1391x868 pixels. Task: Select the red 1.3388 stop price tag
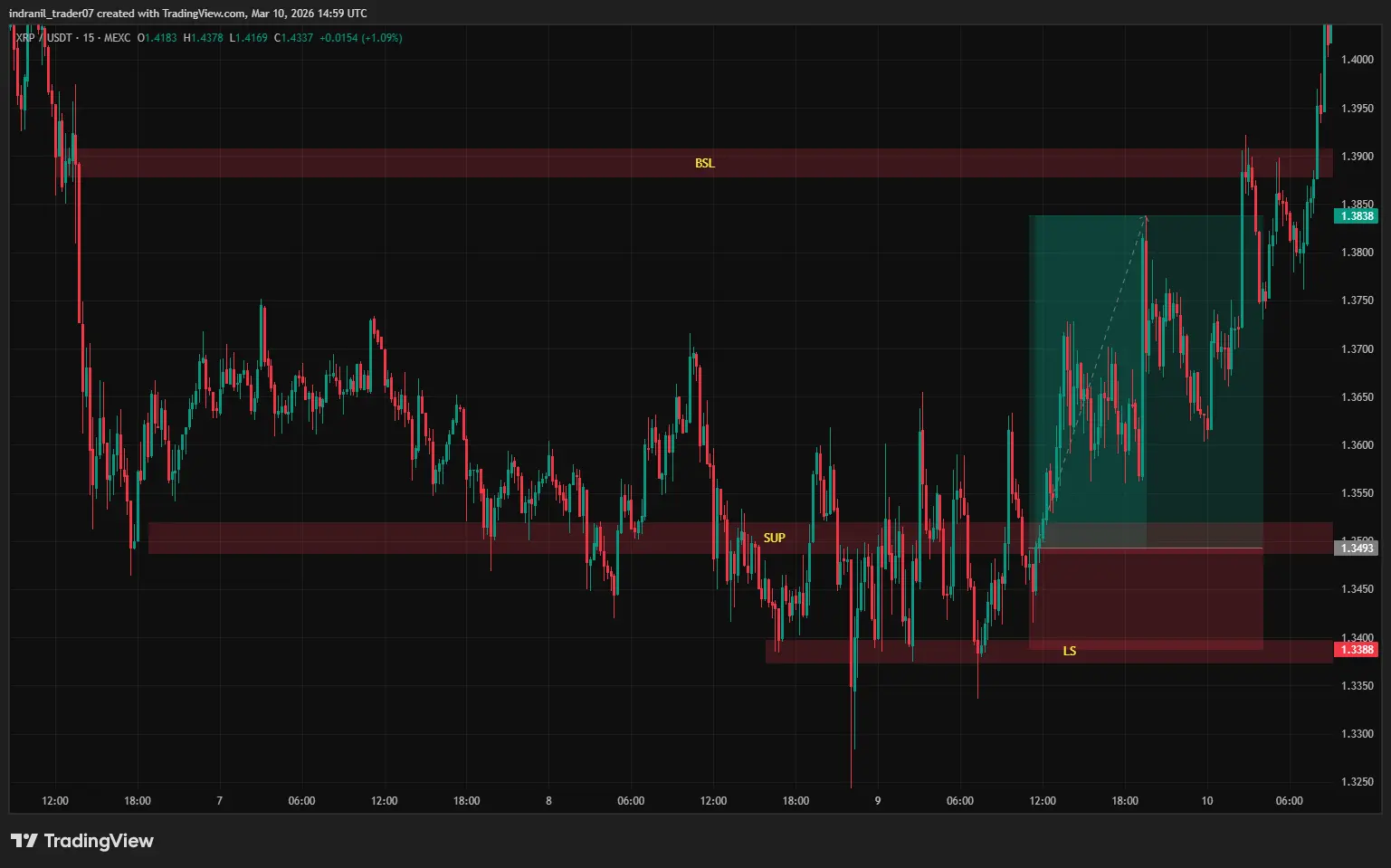[x=1357, y=649]
